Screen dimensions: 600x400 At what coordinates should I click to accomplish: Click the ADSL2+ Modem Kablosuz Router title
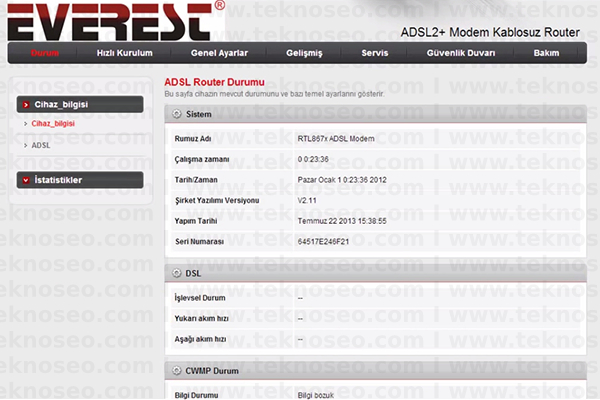click(490, 33)
